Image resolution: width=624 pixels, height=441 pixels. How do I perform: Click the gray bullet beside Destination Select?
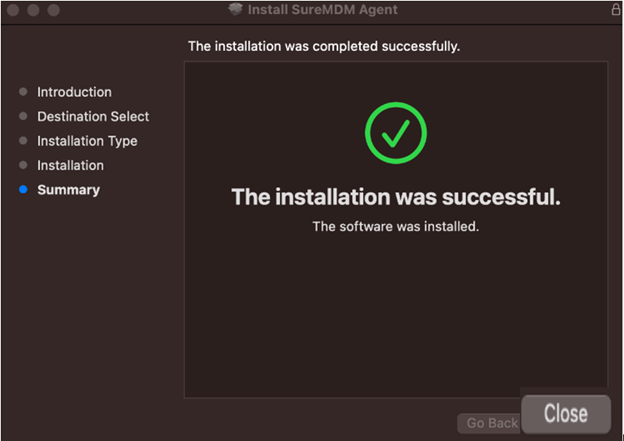(23, 116)
